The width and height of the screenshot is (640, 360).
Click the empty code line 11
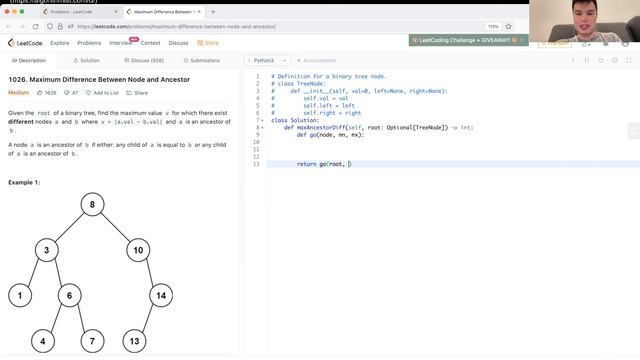coord(453,149)
